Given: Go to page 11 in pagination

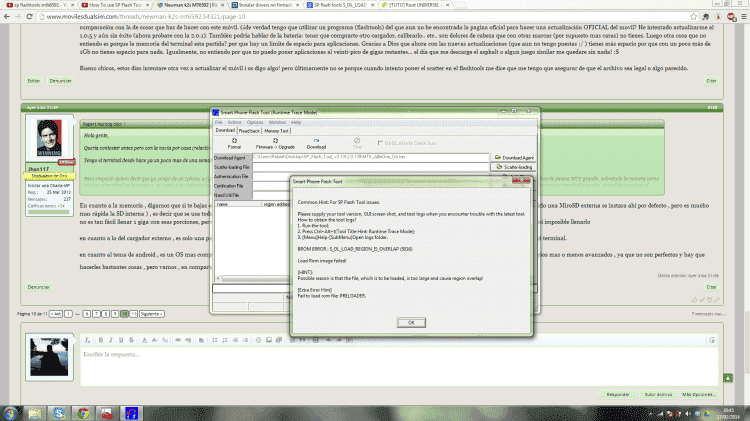Looking at the screenshot, I should pyautogui.click(x=133, y=314).
